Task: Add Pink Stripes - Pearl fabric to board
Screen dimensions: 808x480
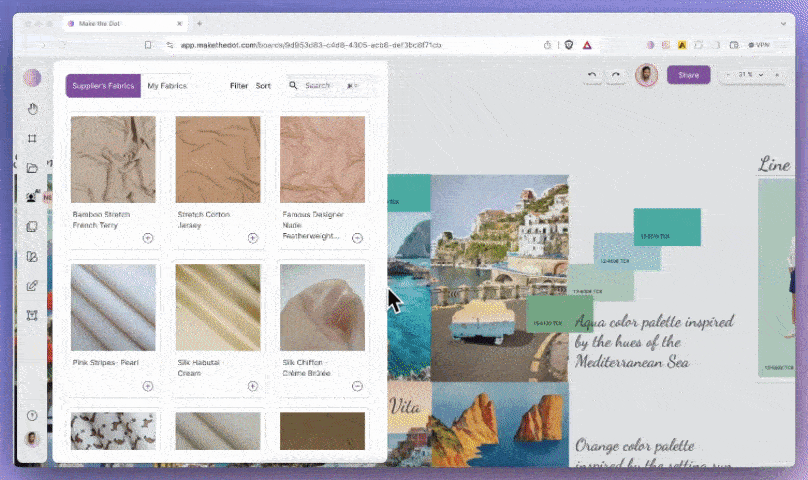Action: (148, 386)
